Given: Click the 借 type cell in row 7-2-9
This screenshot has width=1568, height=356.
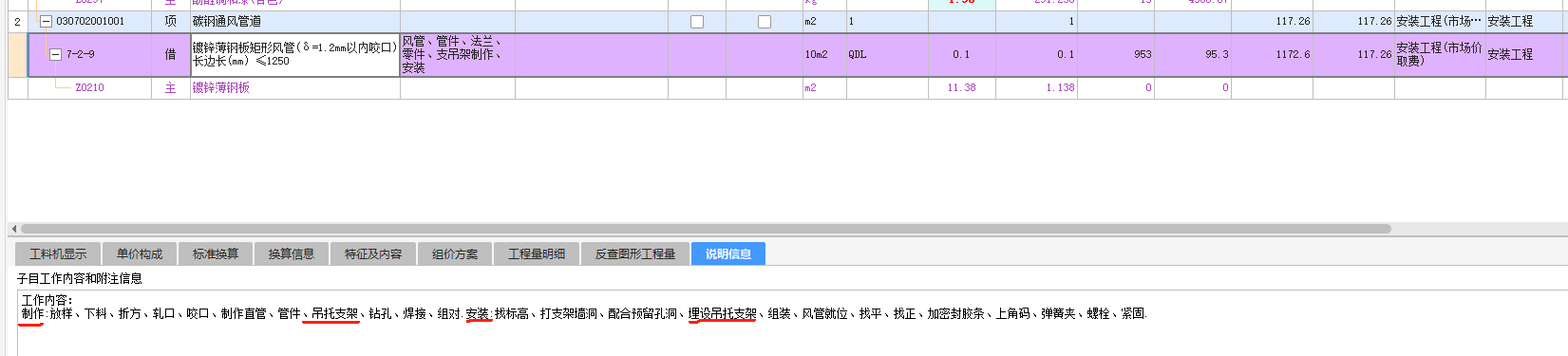Looking at the screenshot, I should click(171, 55).
